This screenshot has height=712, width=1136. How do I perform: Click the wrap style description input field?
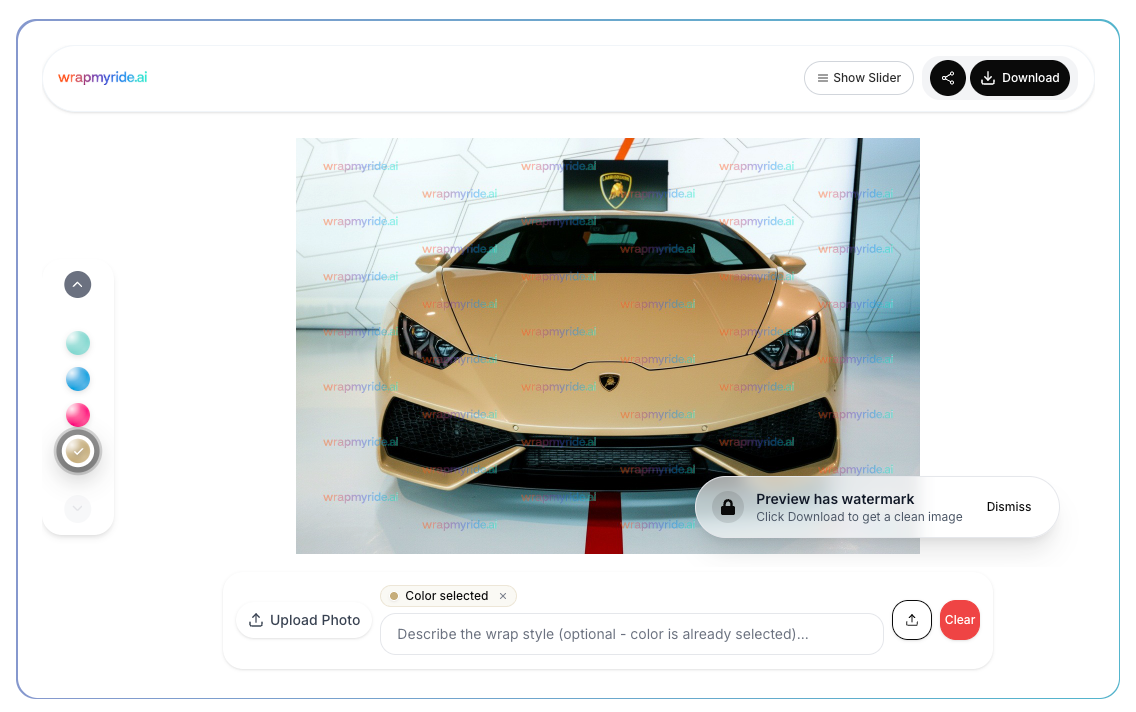pos(631,633)
